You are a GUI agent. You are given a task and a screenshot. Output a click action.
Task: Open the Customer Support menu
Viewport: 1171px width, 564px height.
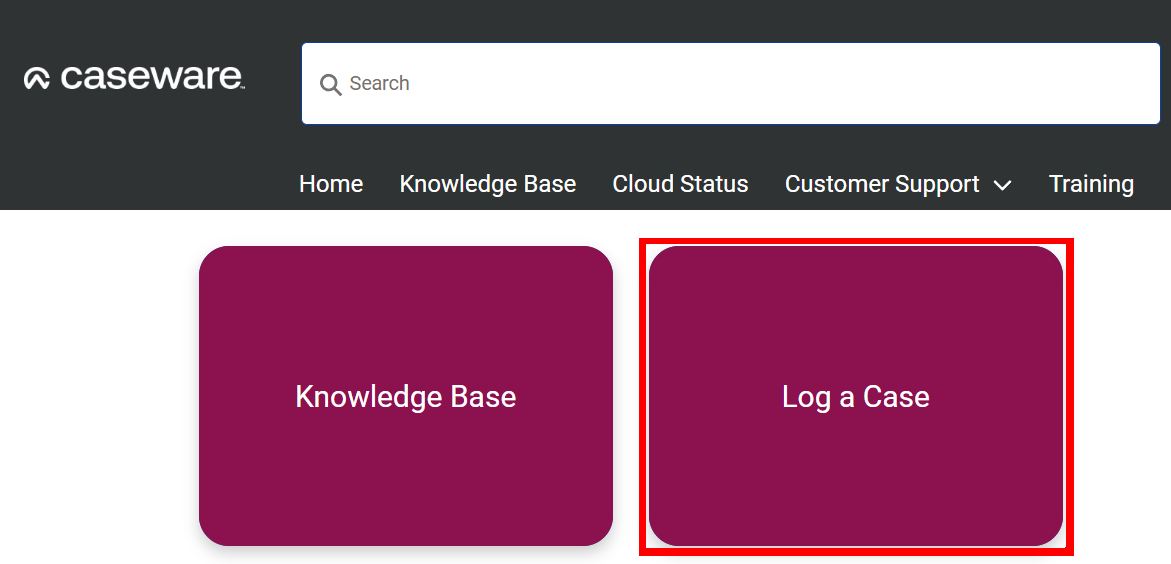pos(882,184)
